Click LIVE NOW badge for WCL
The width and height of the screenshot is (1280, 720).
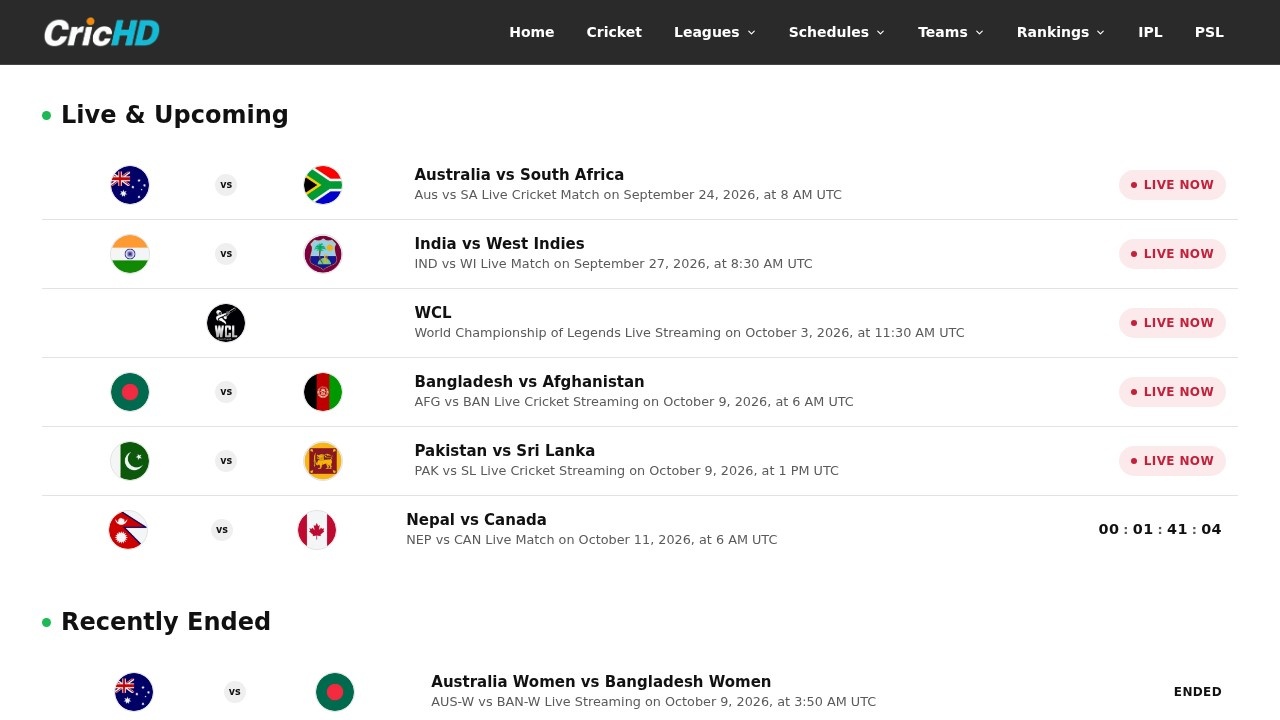click(x=1172, y=323)
